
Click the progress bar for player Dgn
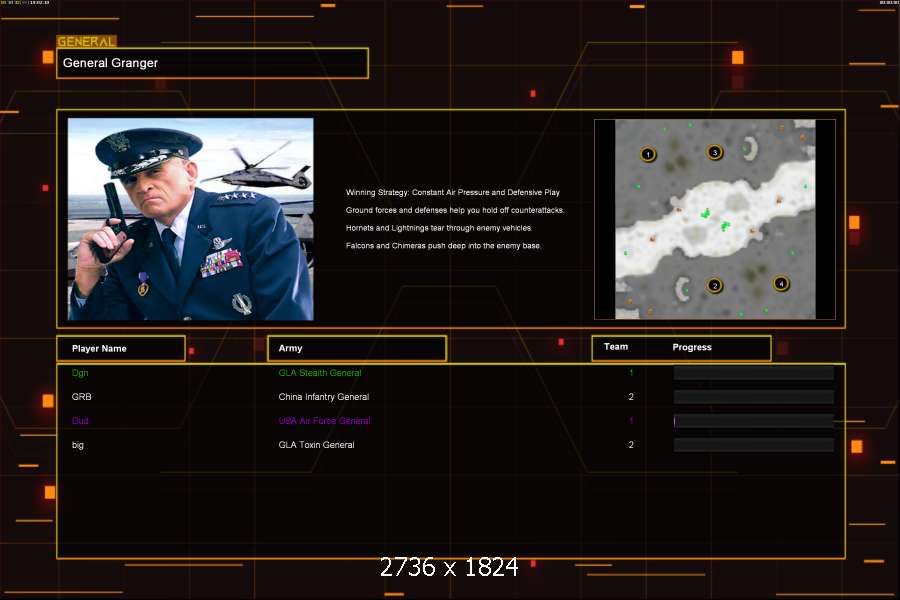(x=753, y=373)
